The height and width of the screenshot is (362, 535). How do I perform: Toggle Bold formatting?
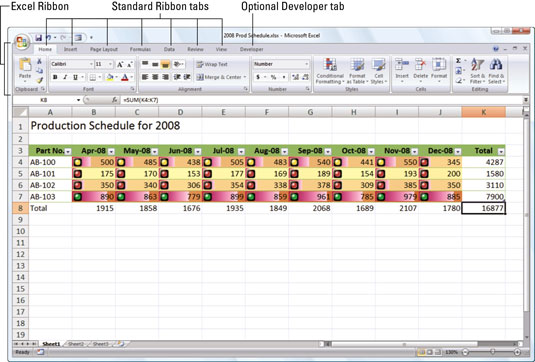pos(55,77)
